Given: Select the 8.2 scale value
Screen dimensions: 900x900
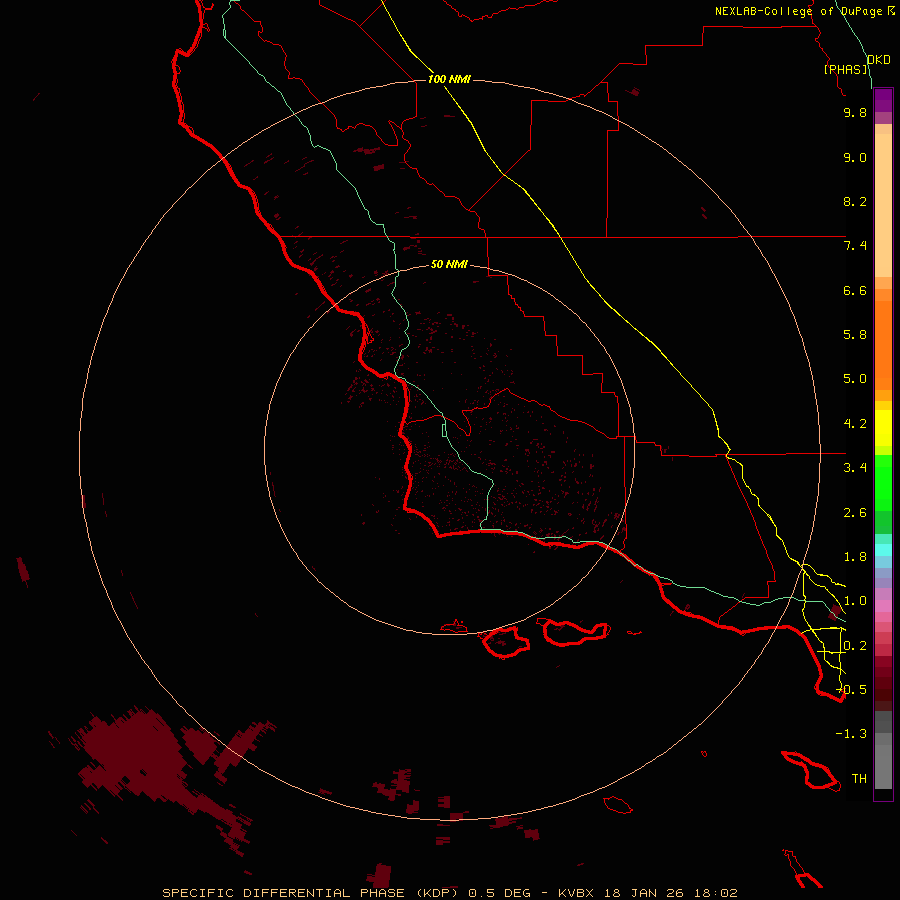Looking at the screenshot, I should pyautogui.click(x=855, y=201).
